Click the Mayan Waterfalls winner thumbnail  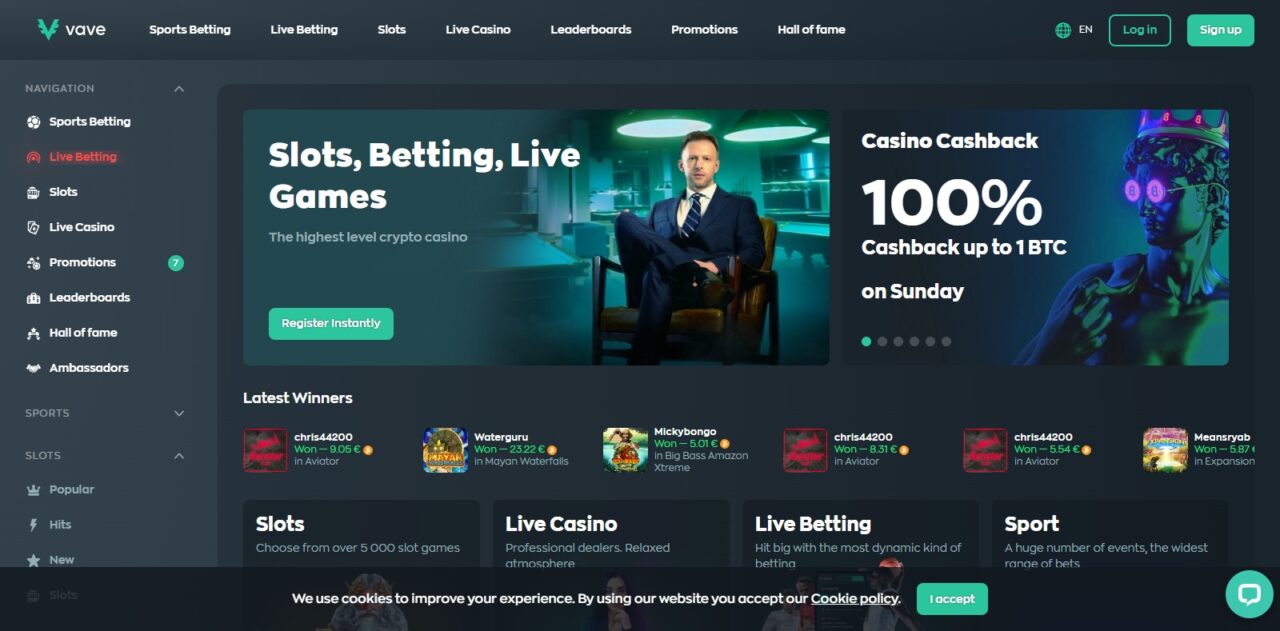coord(445,450)
